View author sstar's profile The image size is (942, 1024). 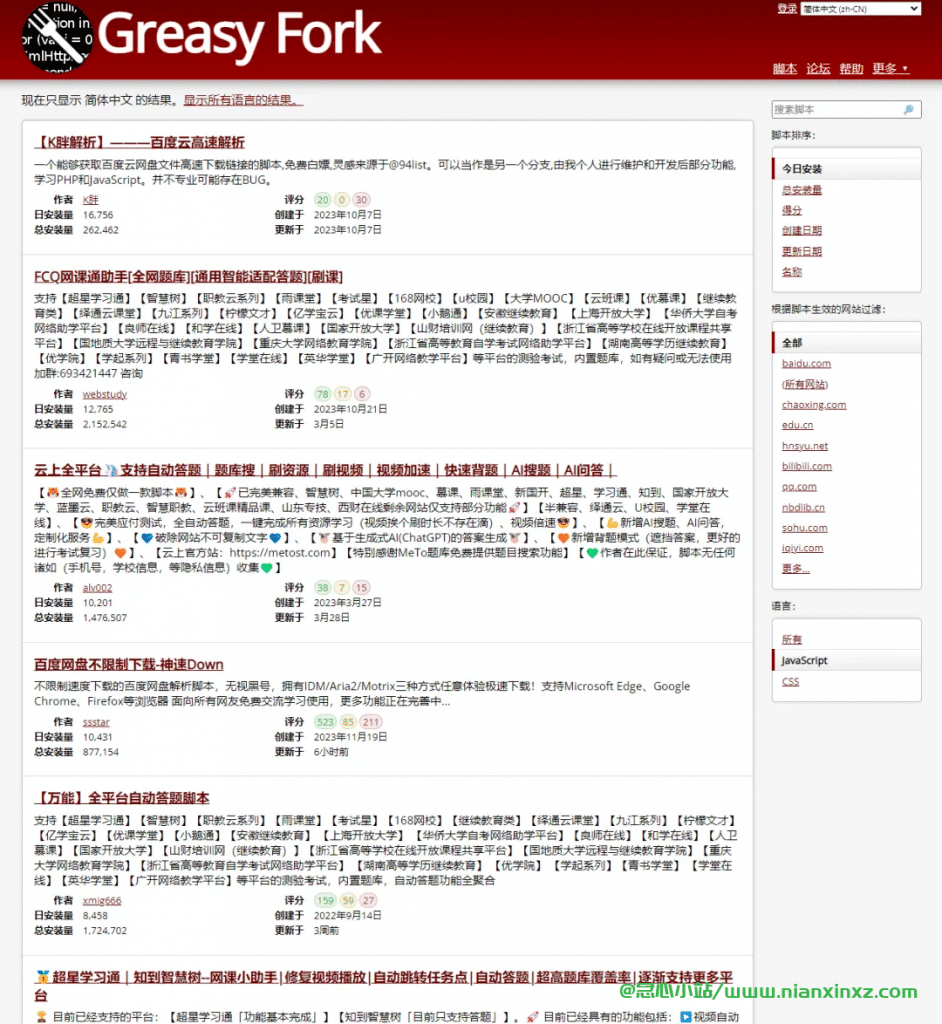pos(96,722)
